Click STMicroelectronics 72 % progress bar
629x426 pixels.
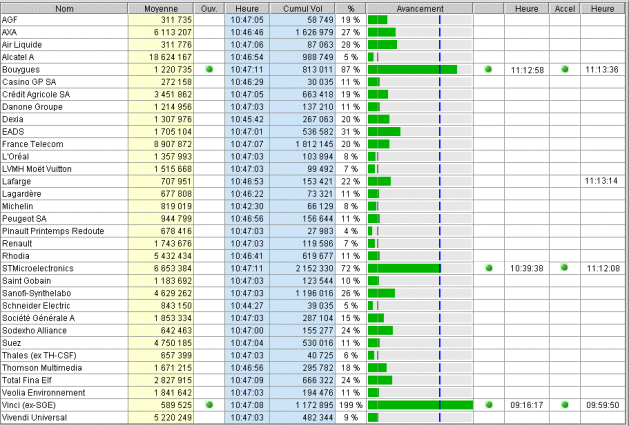(x=420, y=268)
